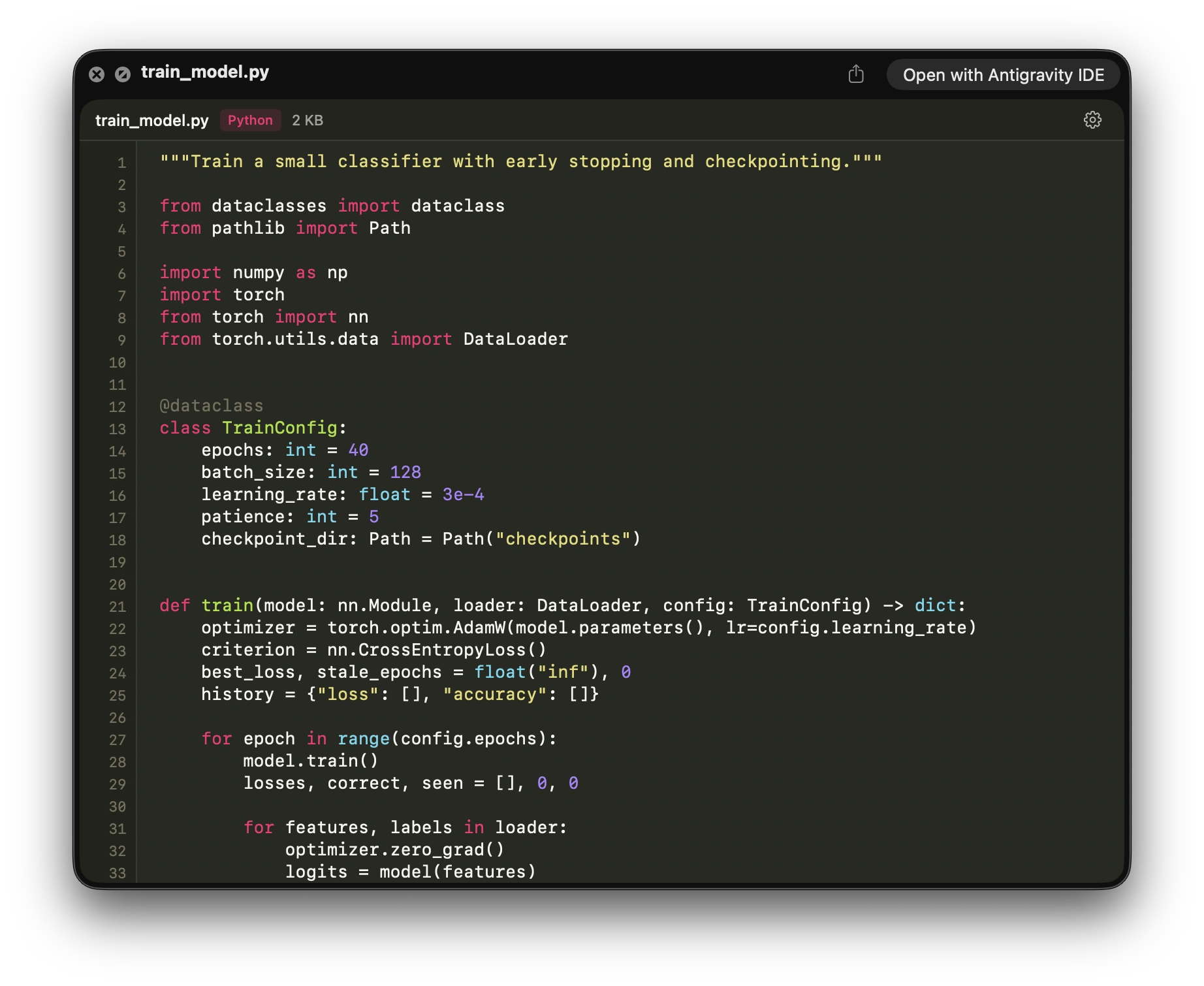Click 'from pathlib import Path' line

click(x=285, y=228)
